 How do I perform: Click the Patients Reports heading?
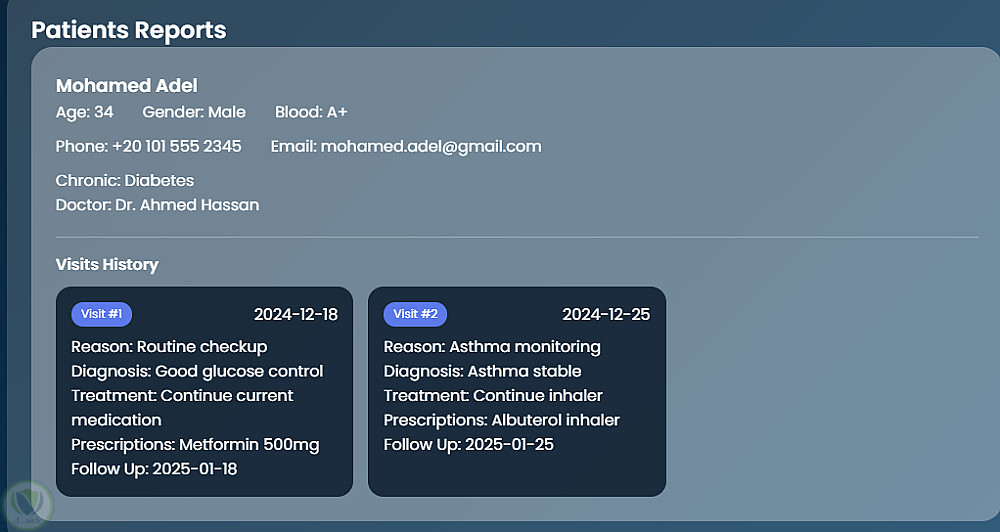click(129, 30)
